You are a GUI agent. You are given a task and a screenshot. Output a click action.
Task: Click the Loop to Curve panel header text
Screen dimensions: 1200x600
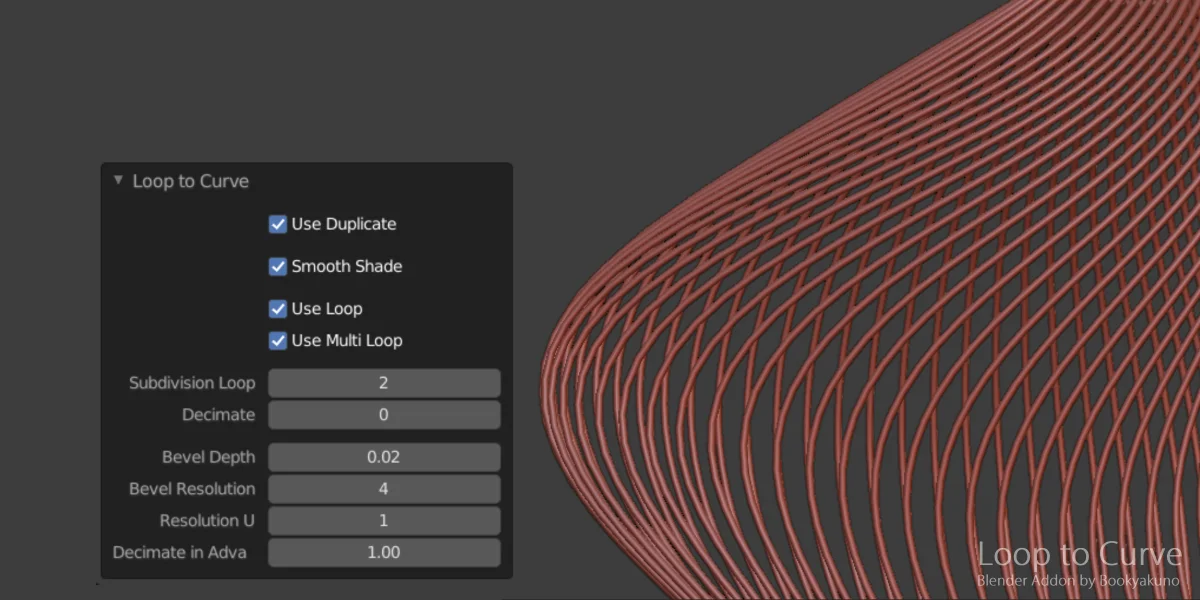pyautogui.click(x=191, y=181)
